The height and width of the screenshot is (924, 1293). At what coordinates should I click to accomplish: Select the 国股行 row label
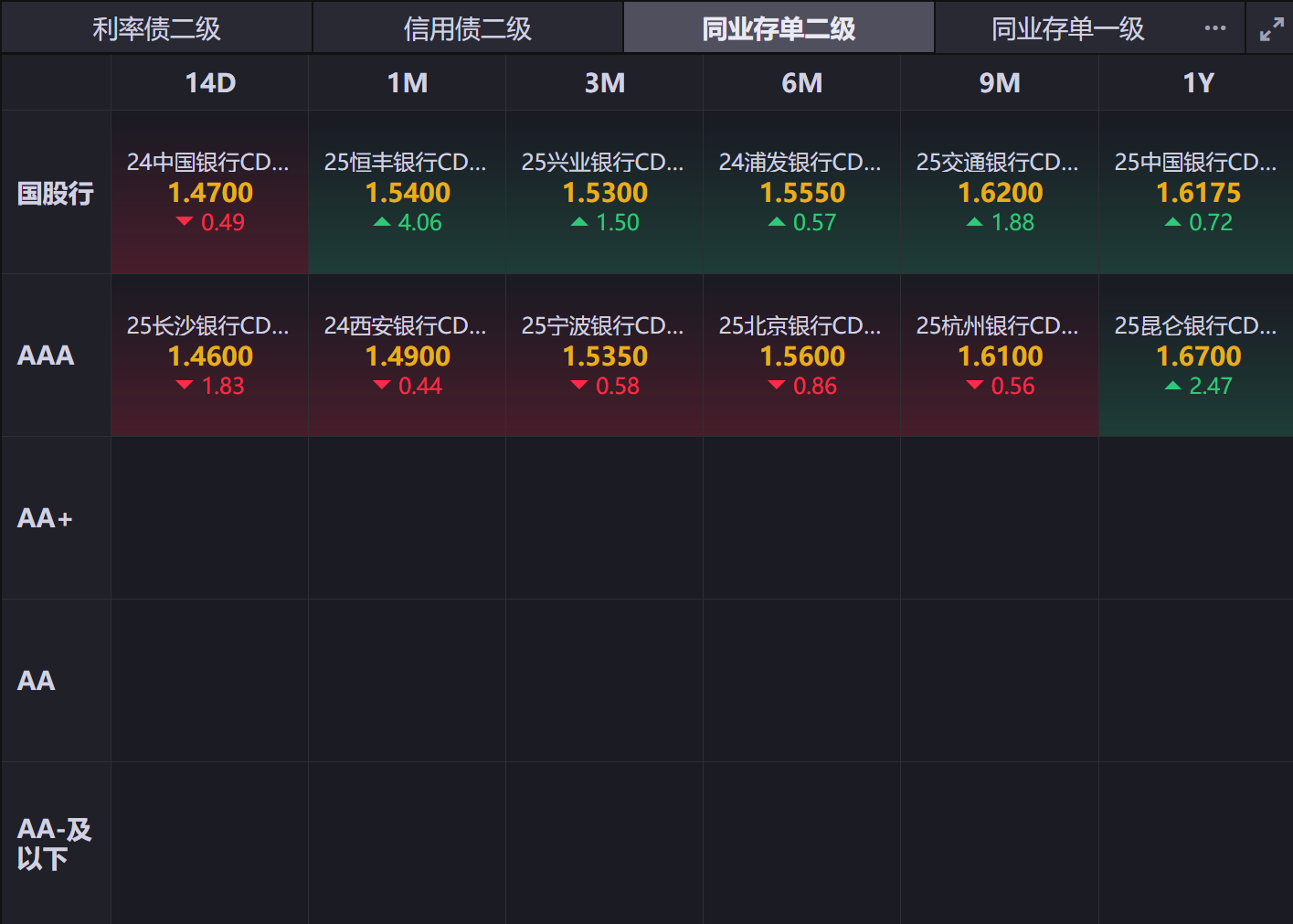click(56, 193)
